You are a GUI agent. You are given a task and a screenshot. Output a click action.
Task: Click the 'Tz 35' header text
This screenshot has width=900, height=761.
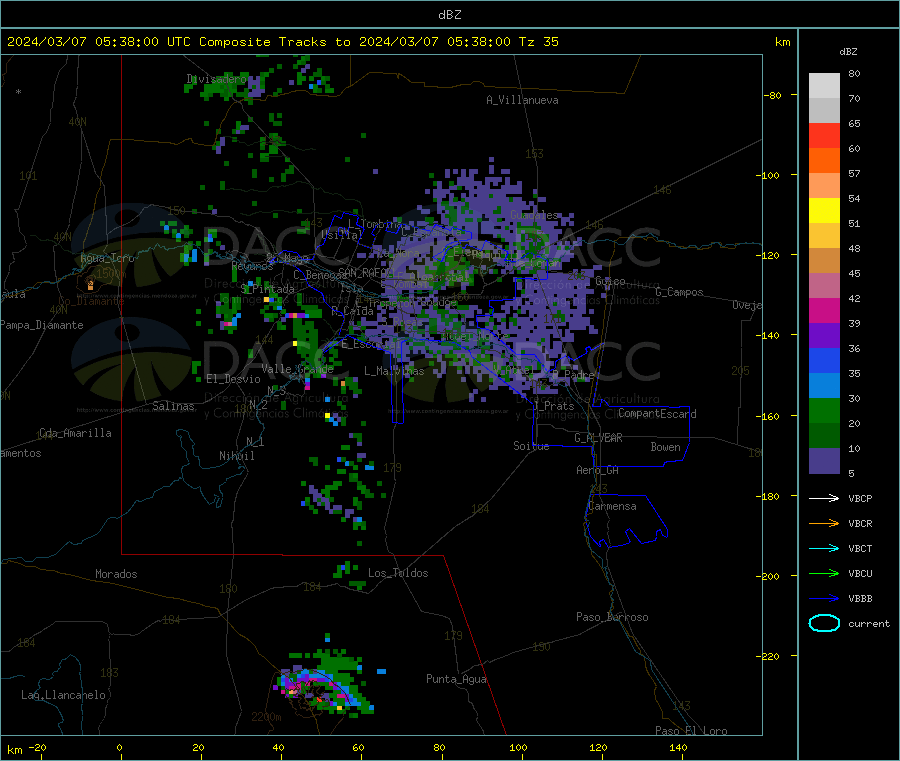tap(538, 42)
